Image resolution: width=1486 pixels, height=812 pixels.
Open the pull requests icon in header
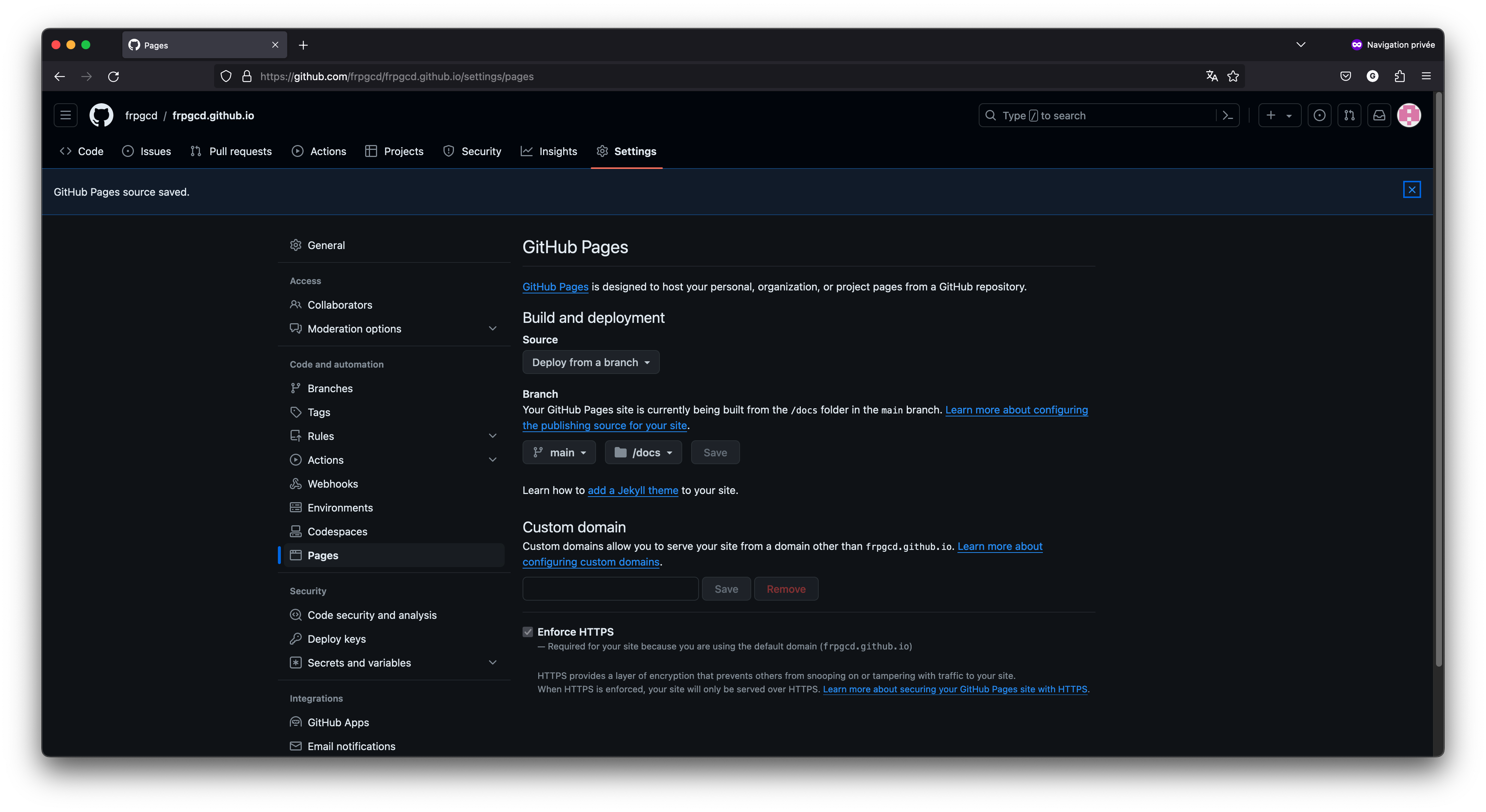coord(1349,115)
